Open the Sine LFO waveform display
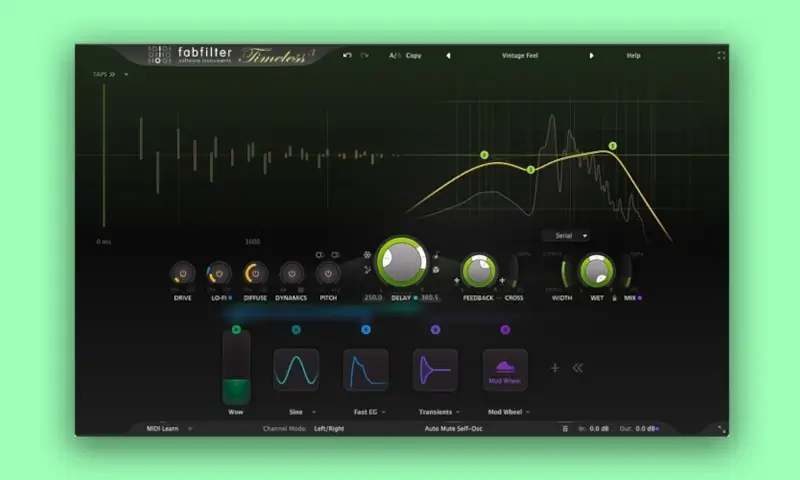The width and height of the screenshot is (800, 480). coord(296,370)
